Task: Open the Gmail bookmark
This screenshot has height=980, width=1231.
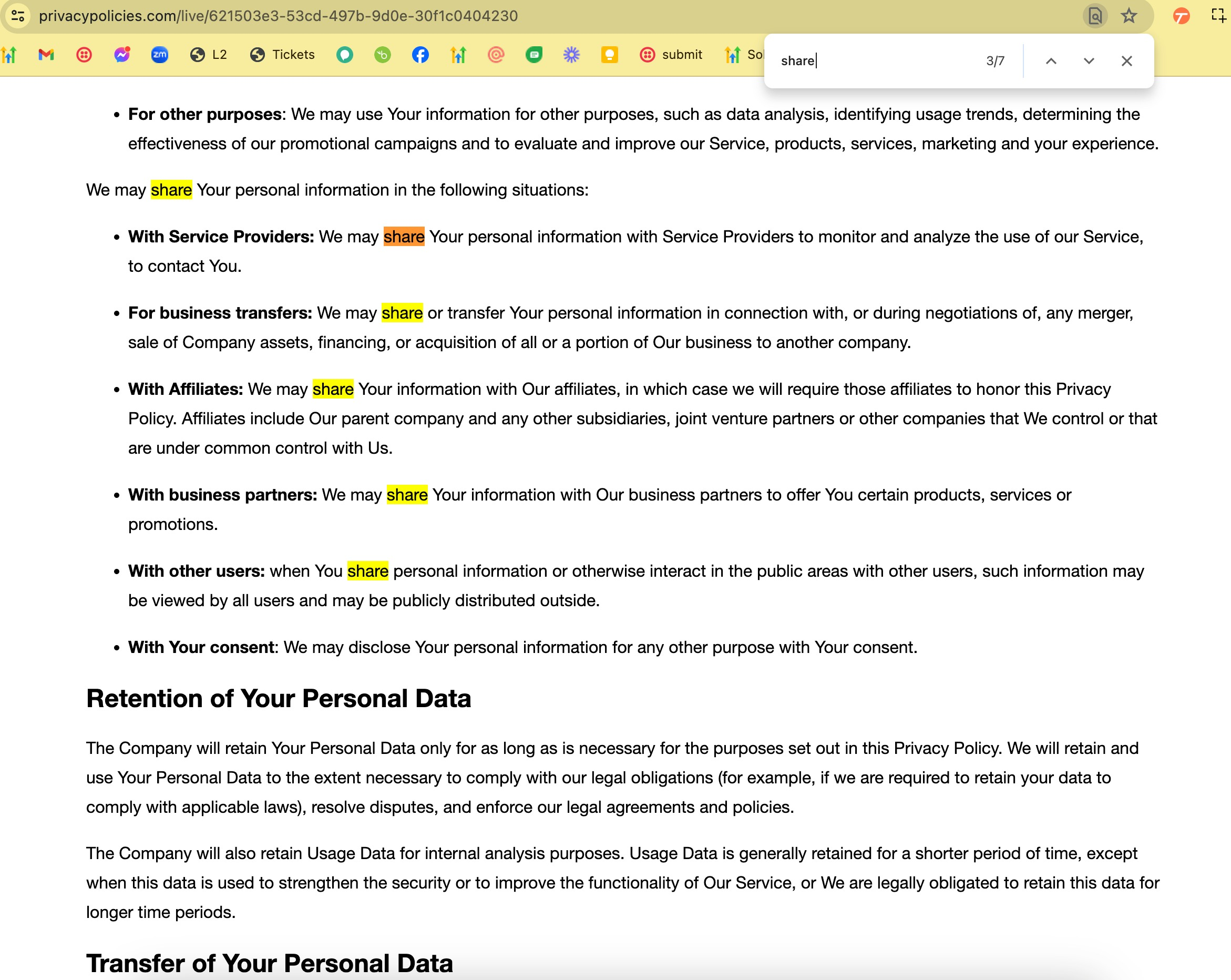Action: pos(46,55)
